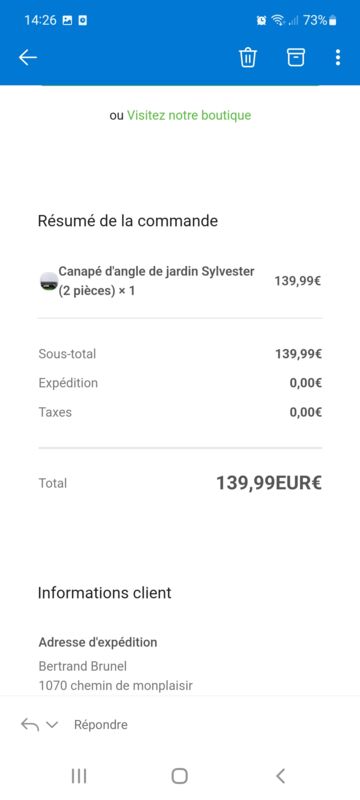Select the Total 139,99EUR€ amount
360x800 pixels.
tap(269, 483)
